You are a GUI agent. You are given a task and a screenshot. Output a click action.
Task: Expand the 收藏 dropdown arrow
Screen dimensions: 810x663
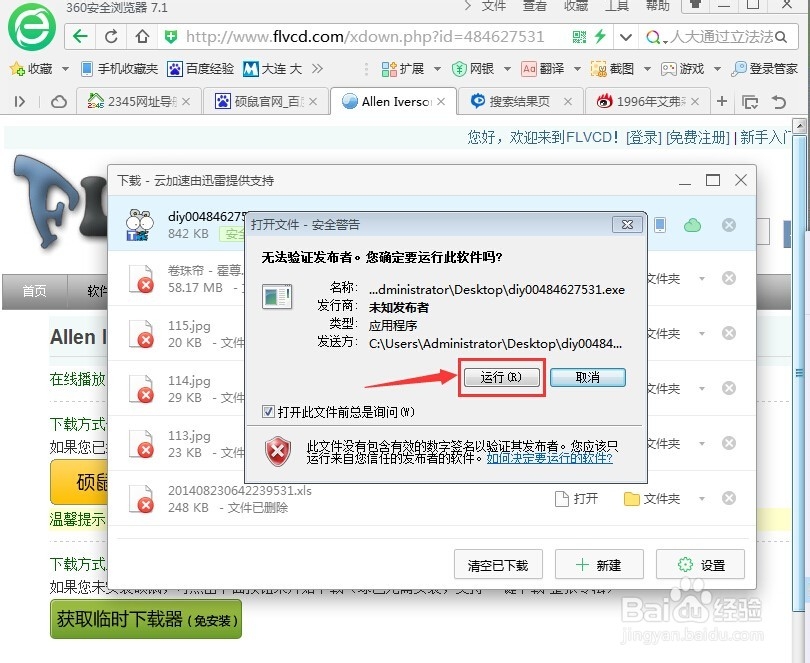click(x=66, y=69)
